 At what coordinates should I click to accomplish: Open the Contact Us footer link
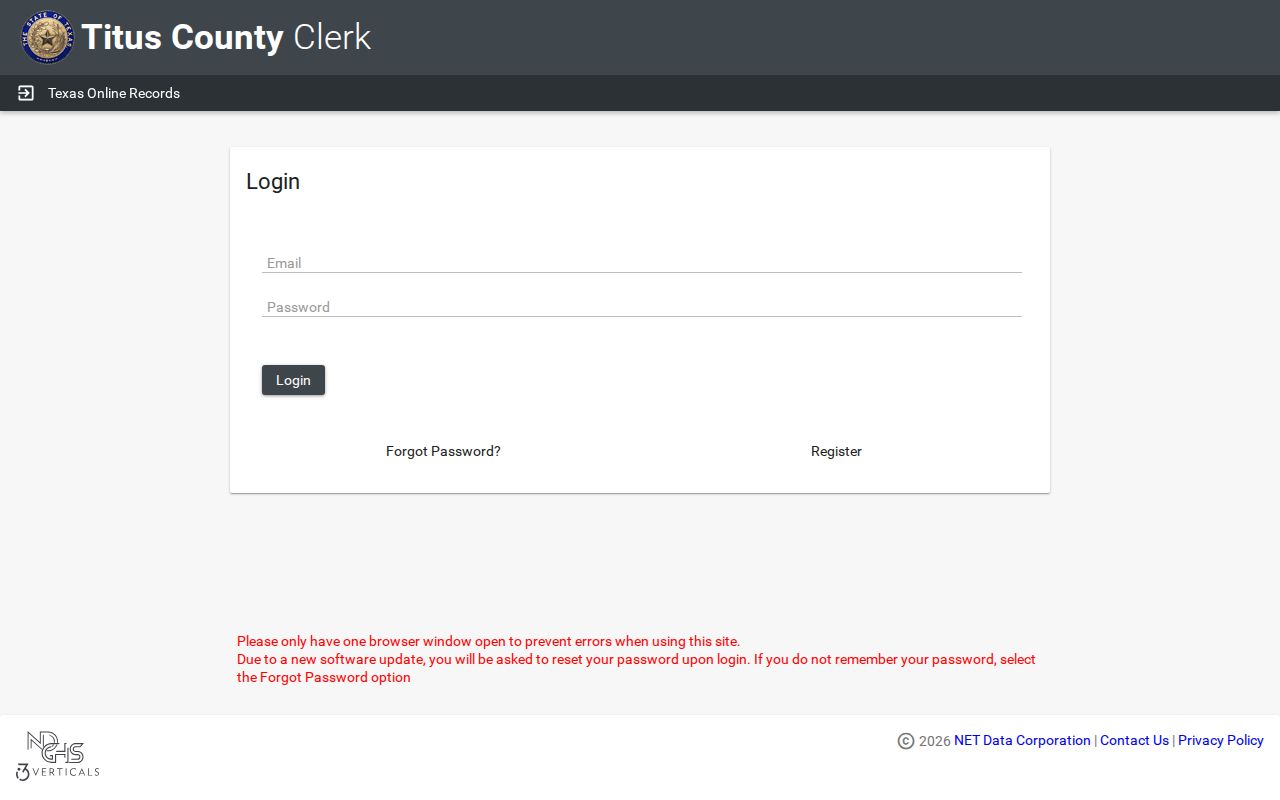pyautogui.click(x=1134, y=740)
